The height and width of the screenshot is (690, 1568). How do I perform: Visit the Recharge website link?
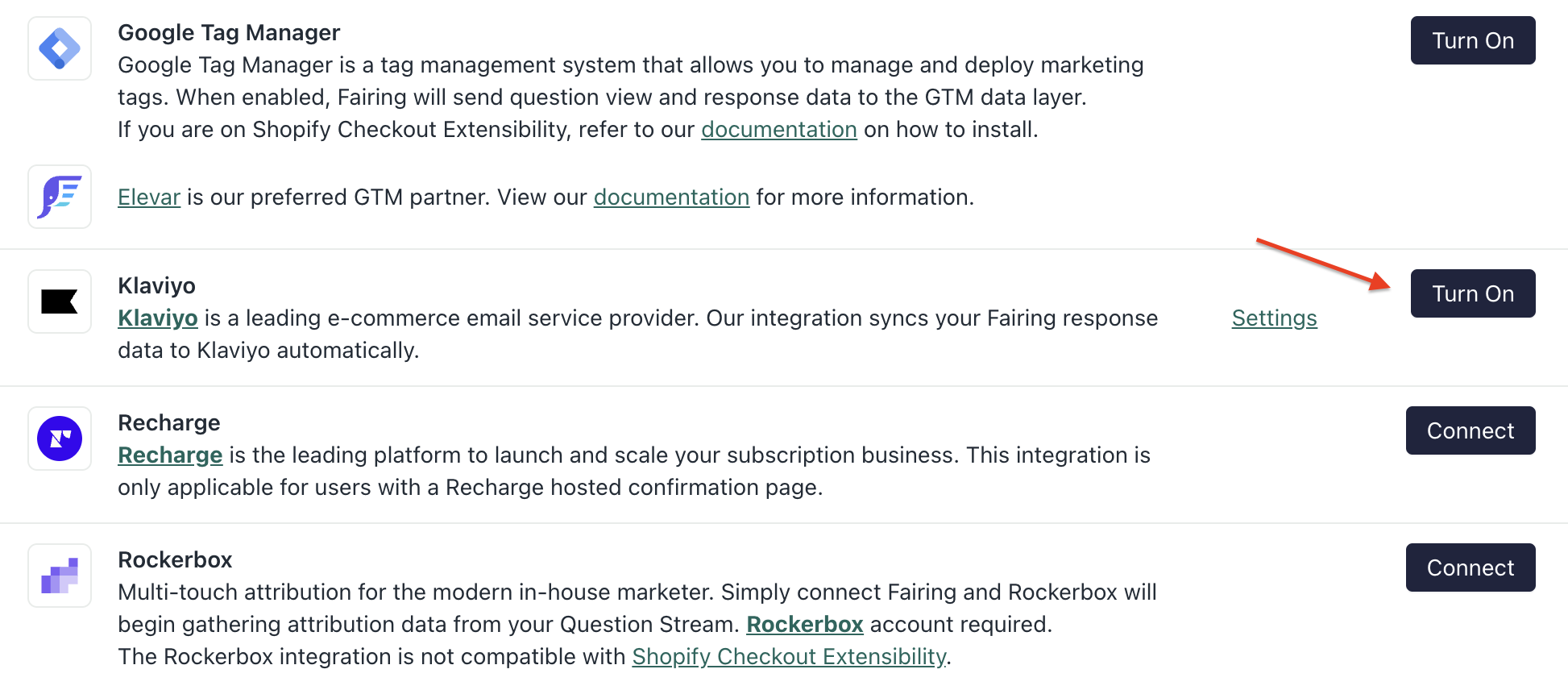point(170,455)
